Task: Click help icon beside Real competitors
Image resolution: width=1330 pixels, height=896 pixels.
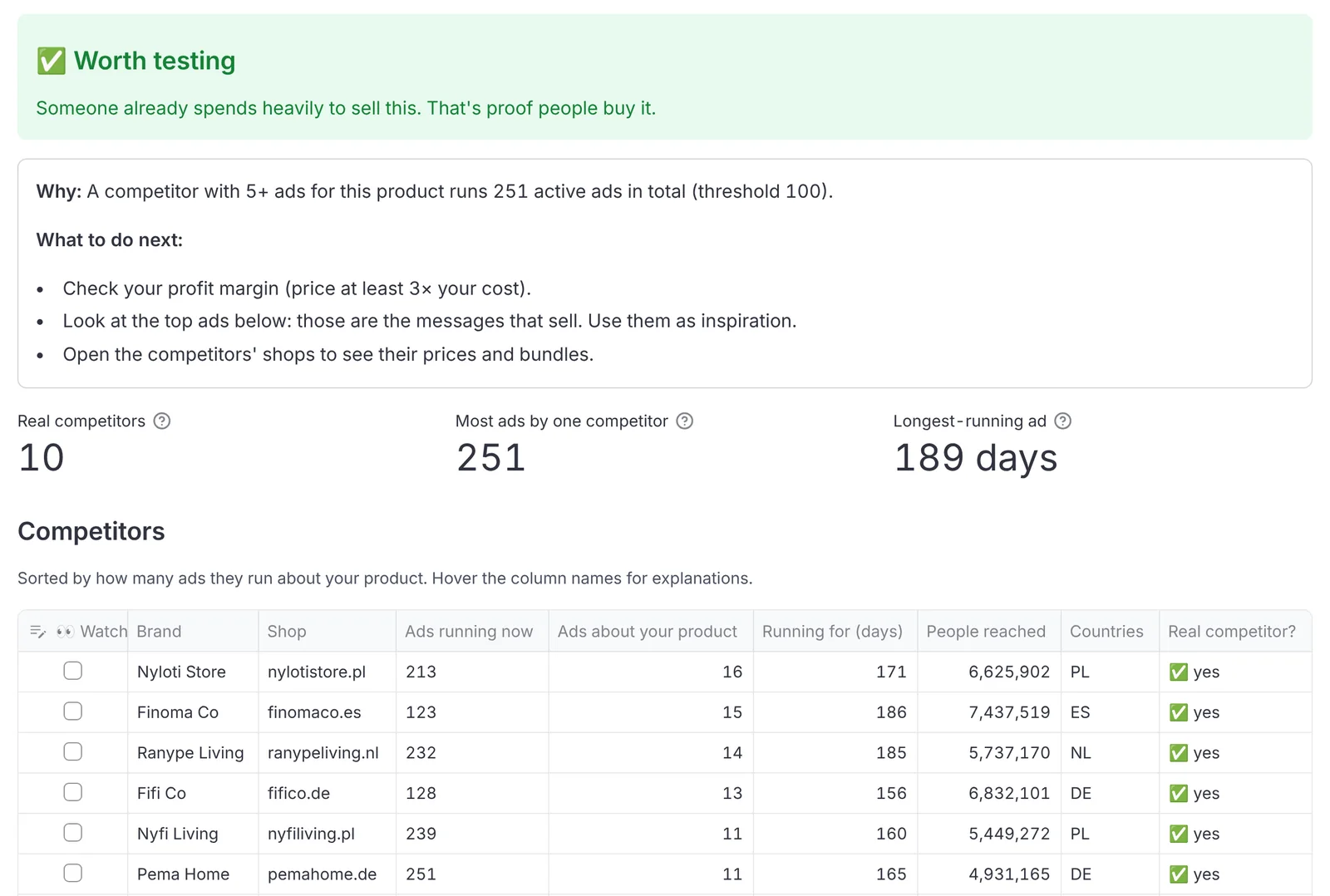Action: tap(162, 421)
